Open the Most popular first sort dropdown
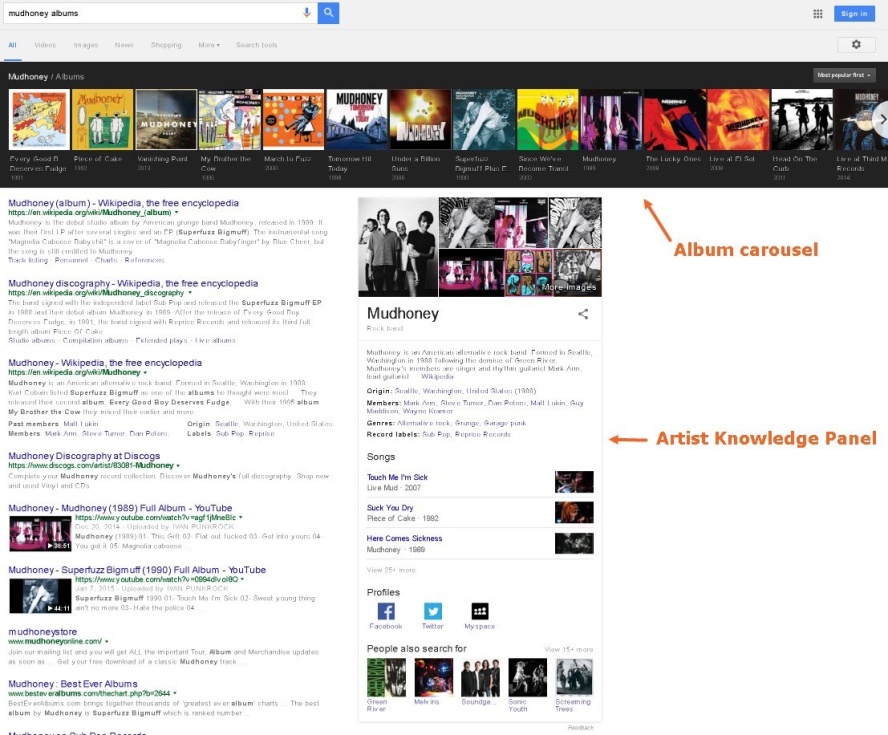888x735 pixels. (x=845, y=75)
